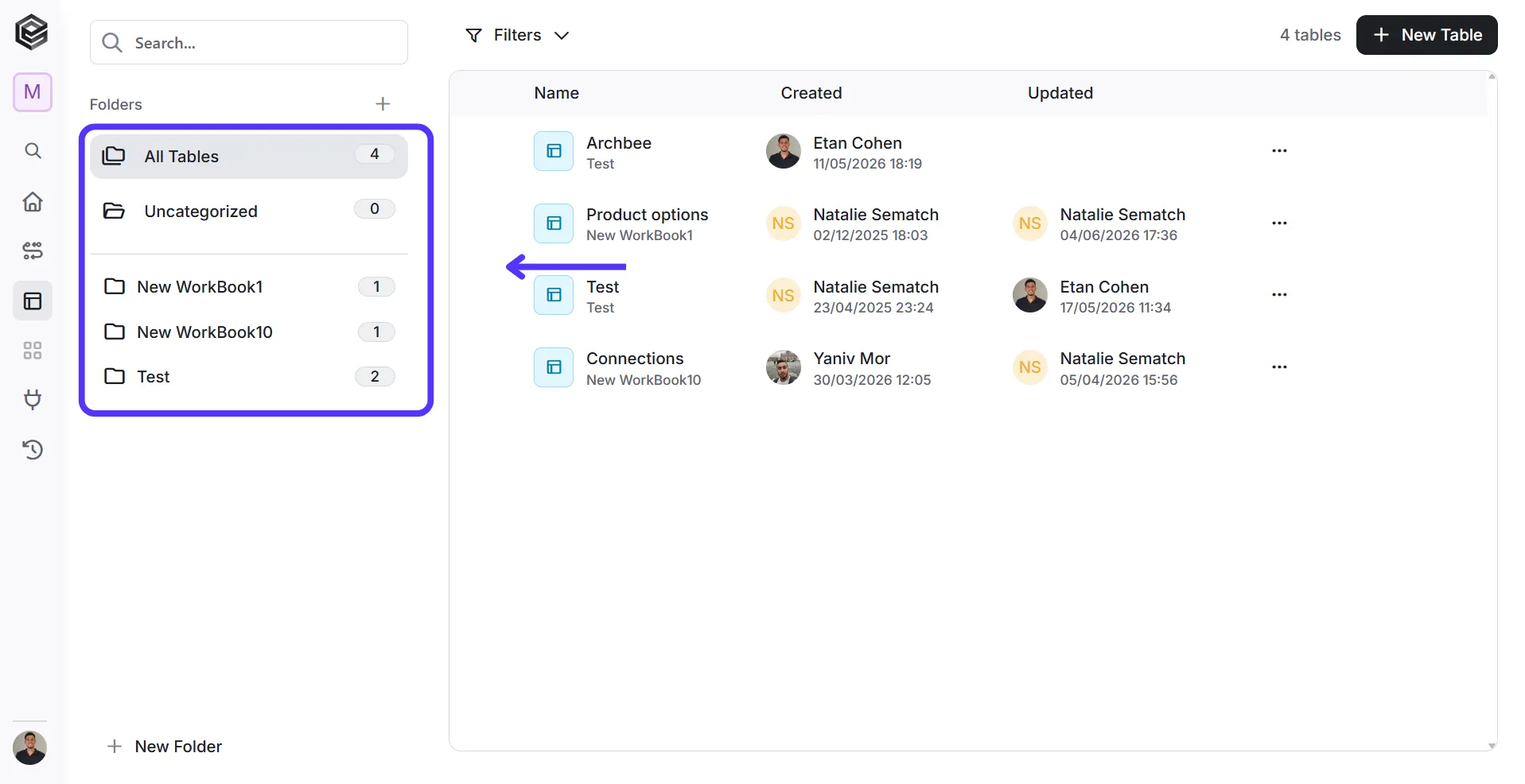Open more options for Connections row
The image size is (1525, 784).
pyautogui.click(x=1279, y=367)
